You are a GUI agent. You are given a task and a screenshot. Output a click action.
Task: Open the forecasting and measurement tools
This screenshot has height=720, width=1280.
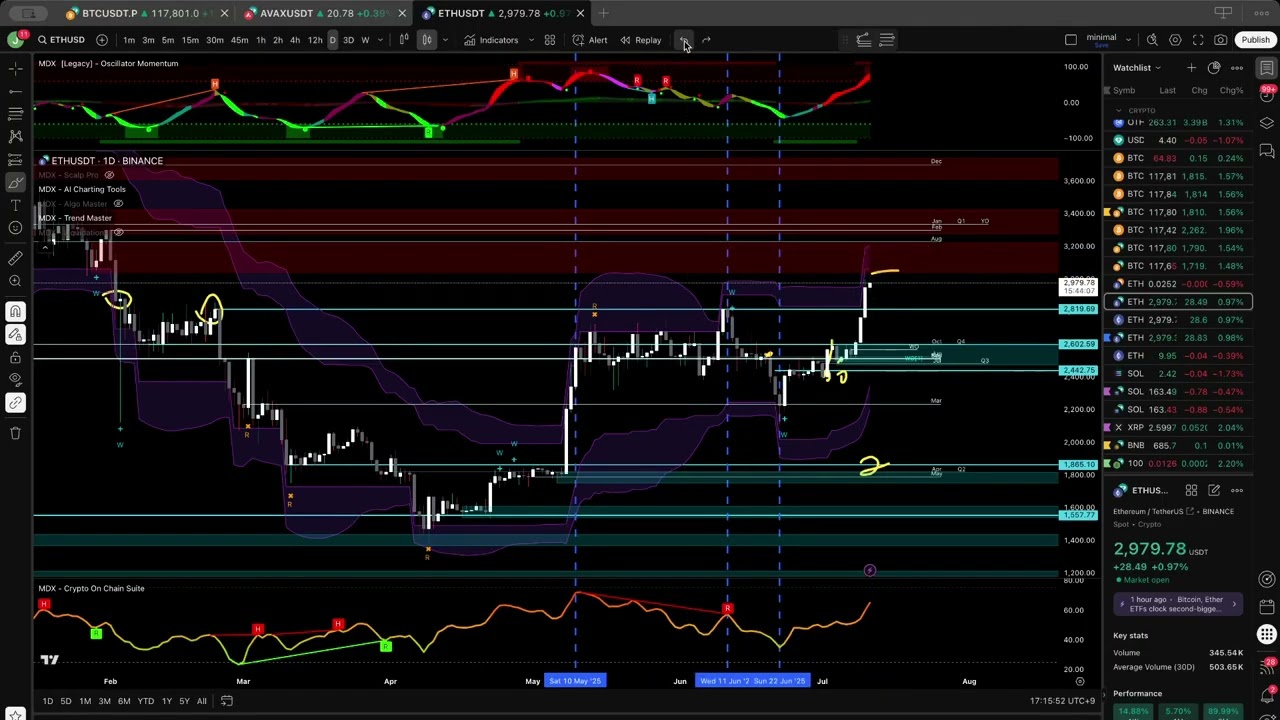(15, 160)
